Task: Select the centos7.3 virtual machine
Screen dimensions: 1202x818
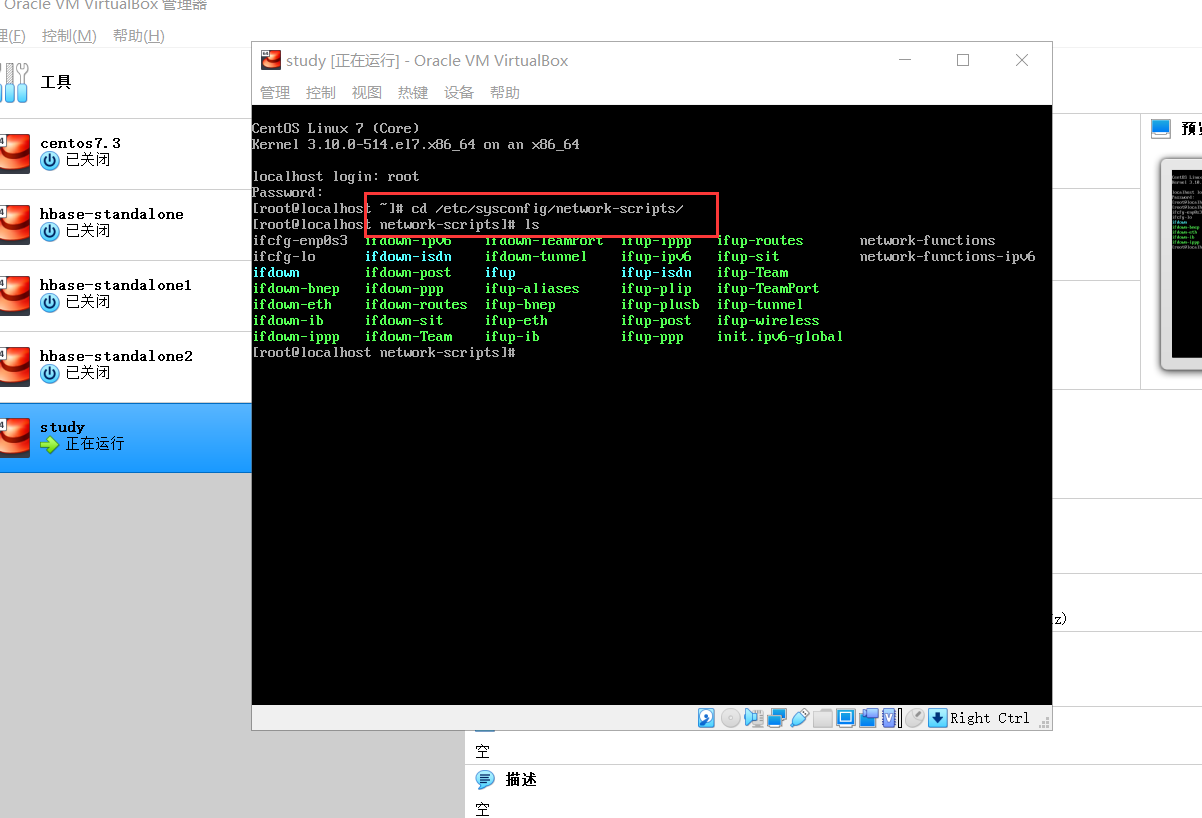Action: tap(80, 152)
